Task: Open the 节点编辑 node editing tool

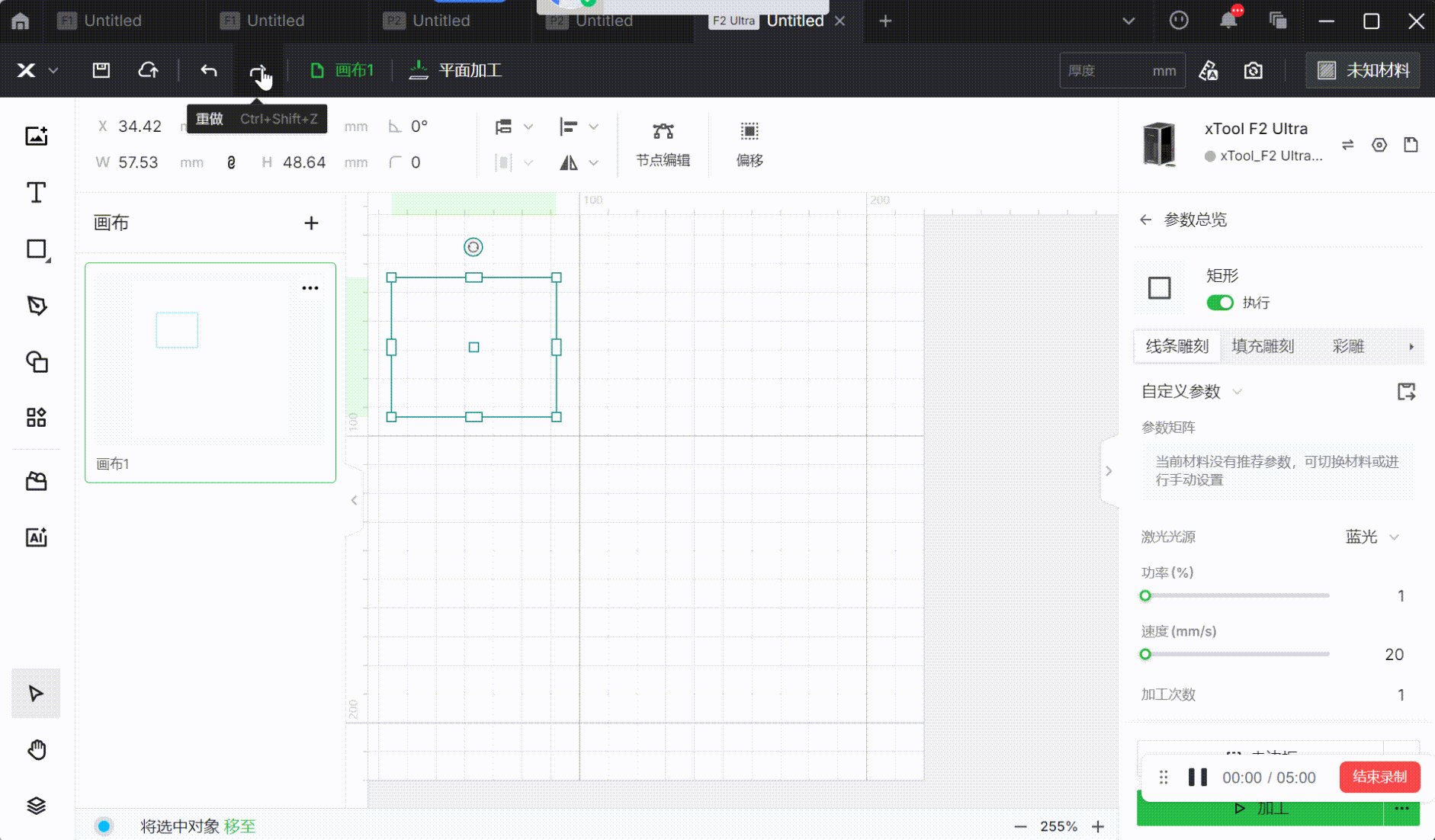Action: coord(663,144)
